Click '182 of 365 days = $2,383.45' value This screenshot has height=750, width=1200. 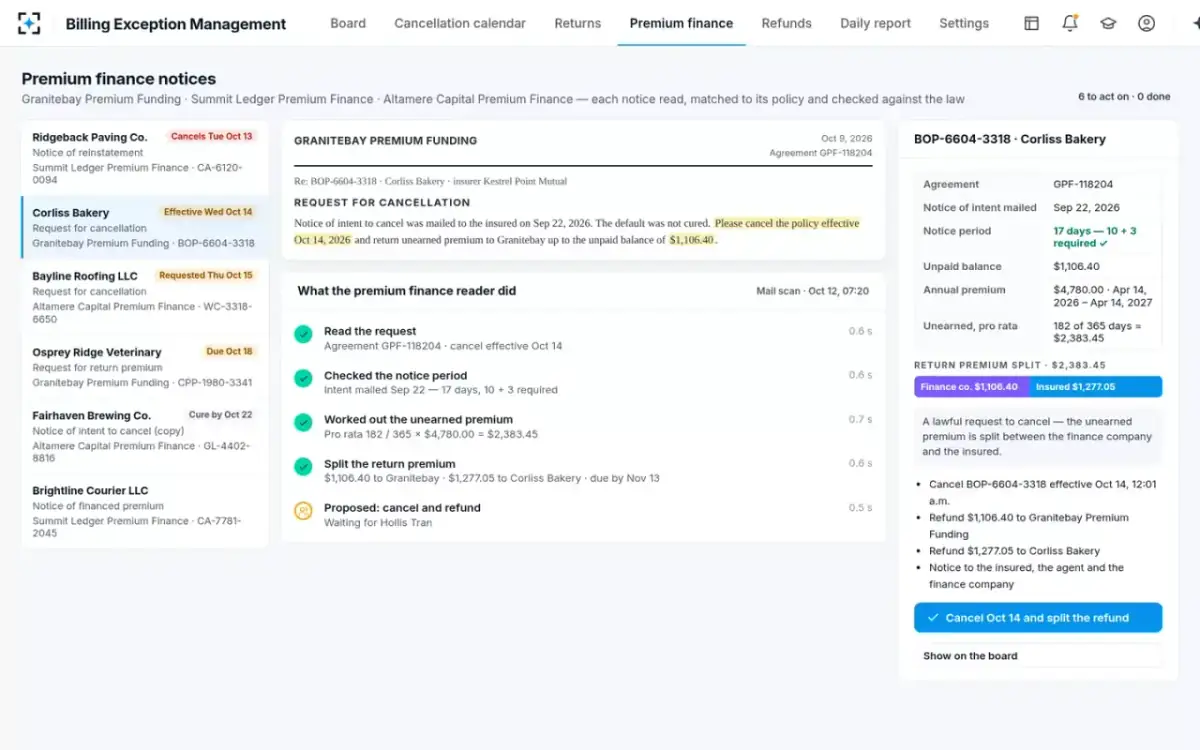pyautogui.click(x=1097, y=332)
